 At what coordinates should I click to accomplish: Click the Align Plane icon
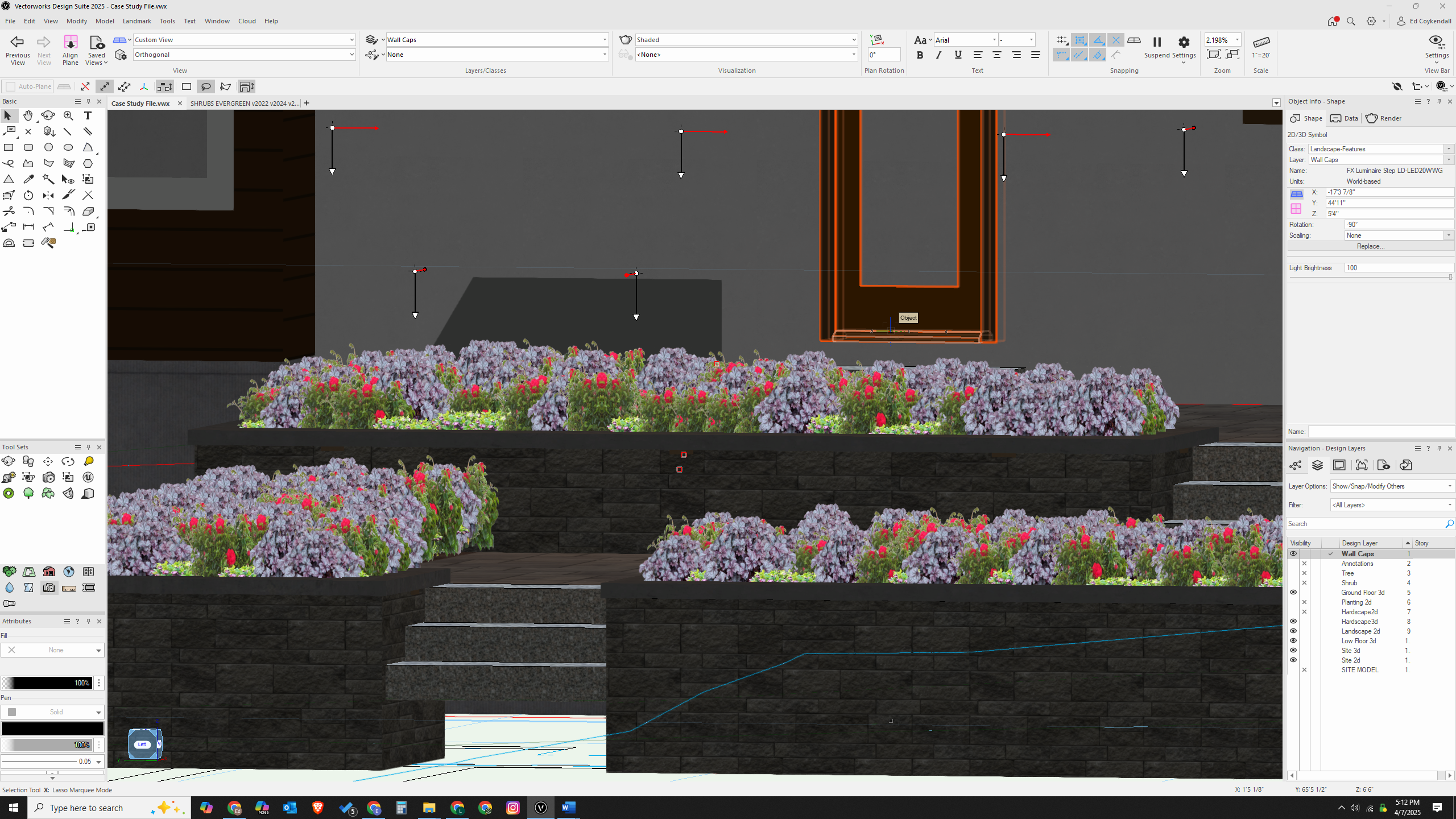(70, 43)
